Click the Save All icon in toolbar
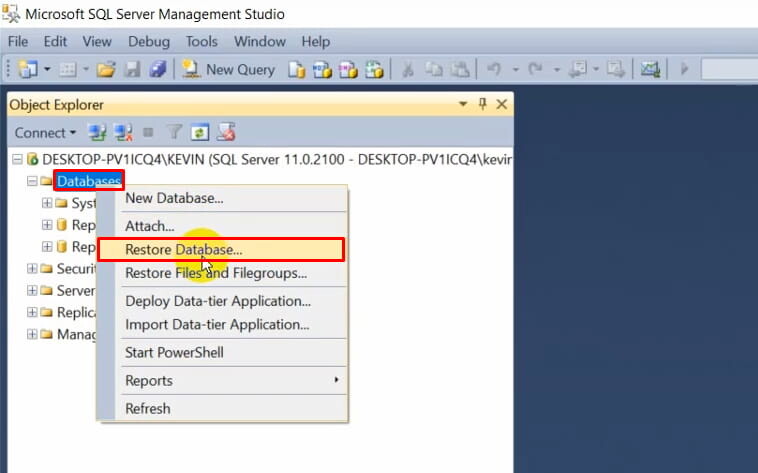This screenshot has height=473, width=758. click(158, 70)
